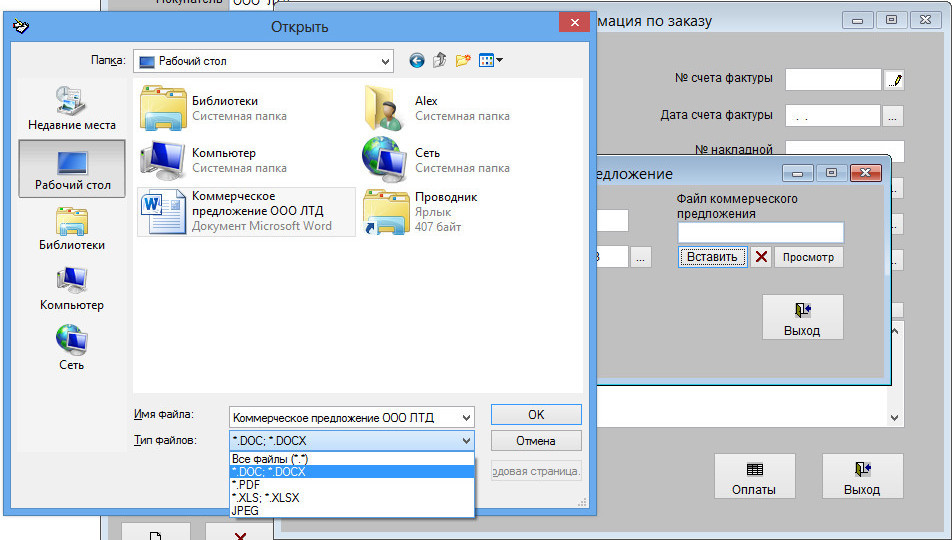Select the Alex system folder
This screenshot has width=952, height=540.
(x=437, y=108)
